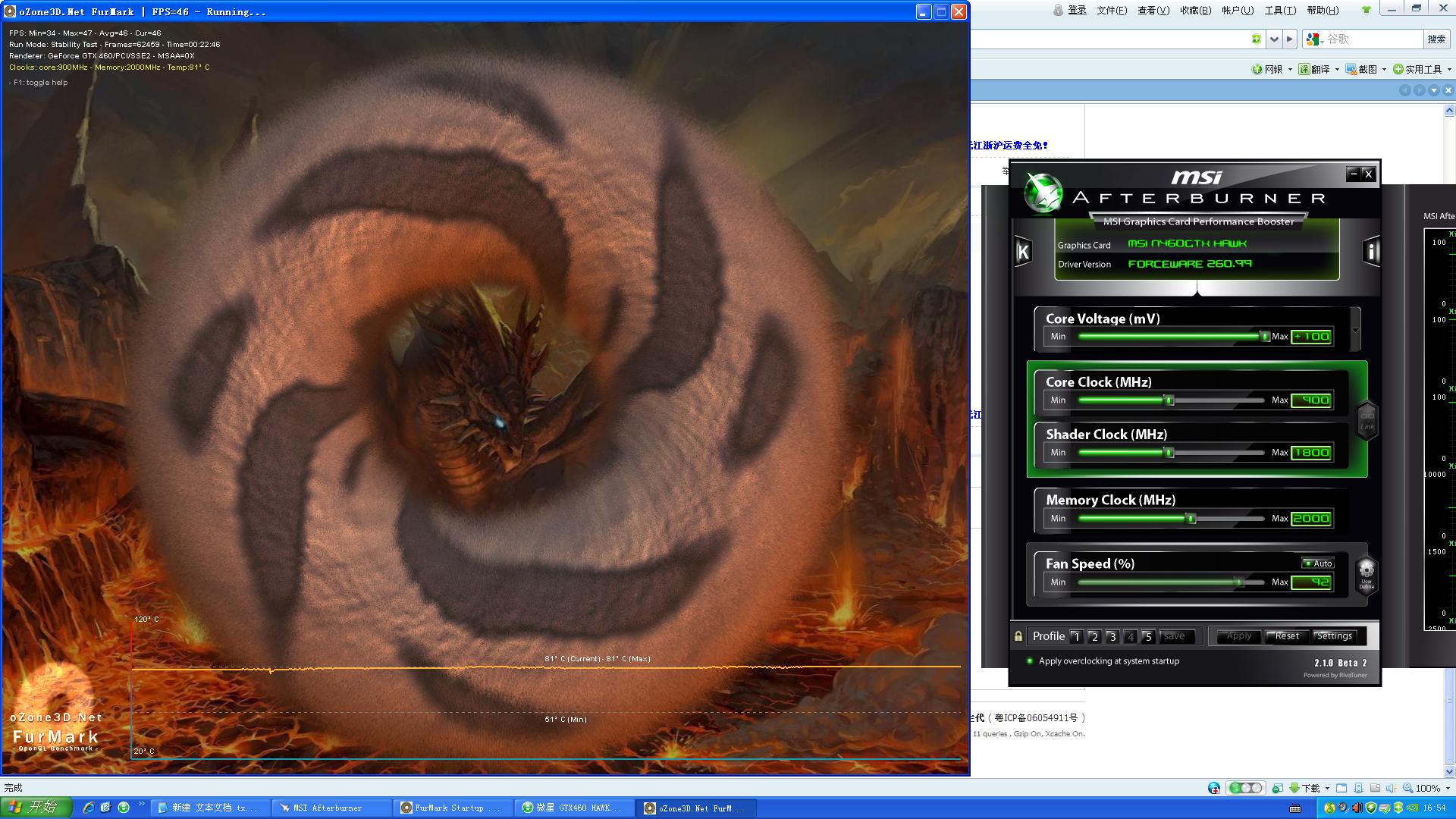Switch to 微星 GTX460 HAWK taskbar item
This screenshot has height=819, width=1456.
574,808
